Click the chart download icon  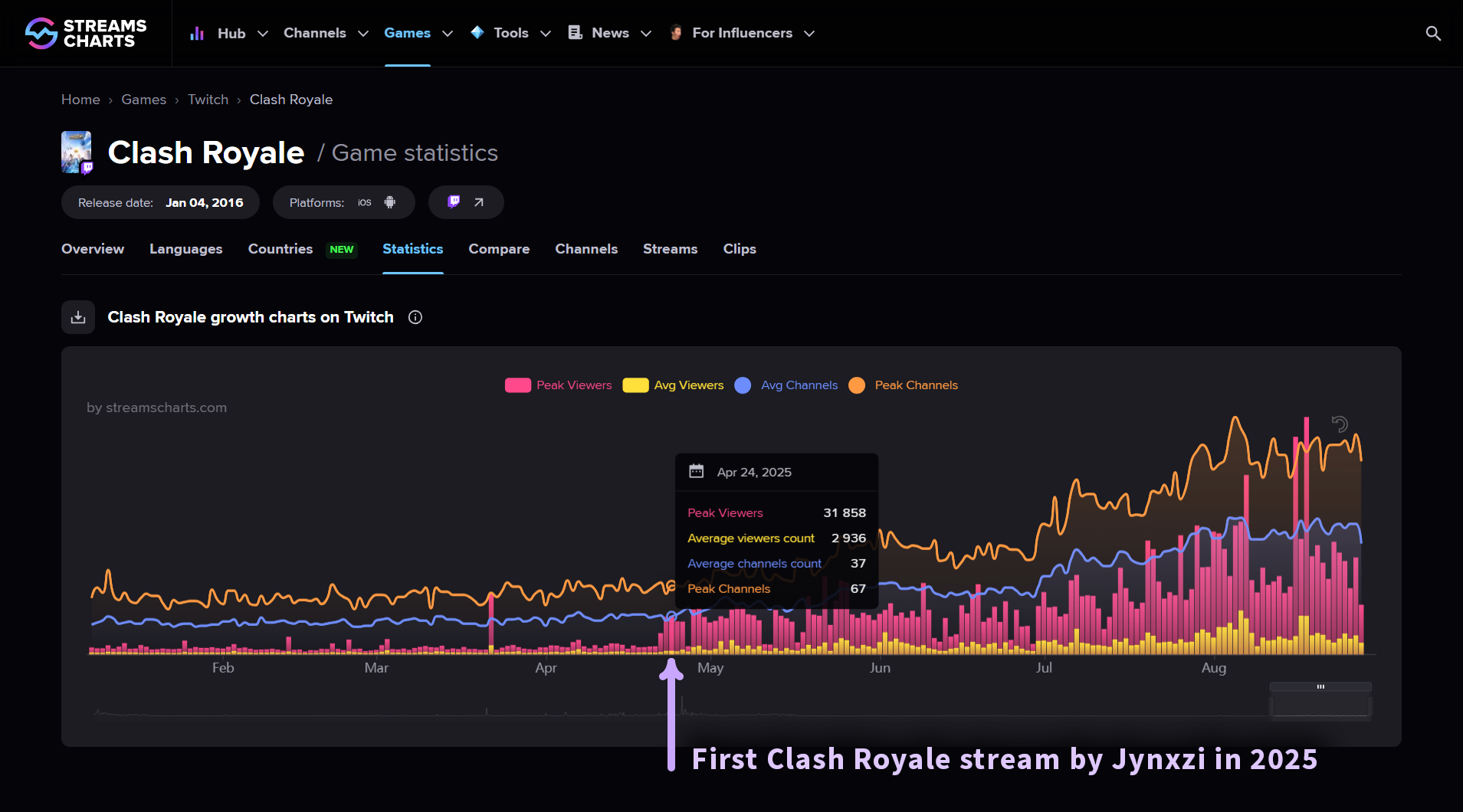pos(77,316)
